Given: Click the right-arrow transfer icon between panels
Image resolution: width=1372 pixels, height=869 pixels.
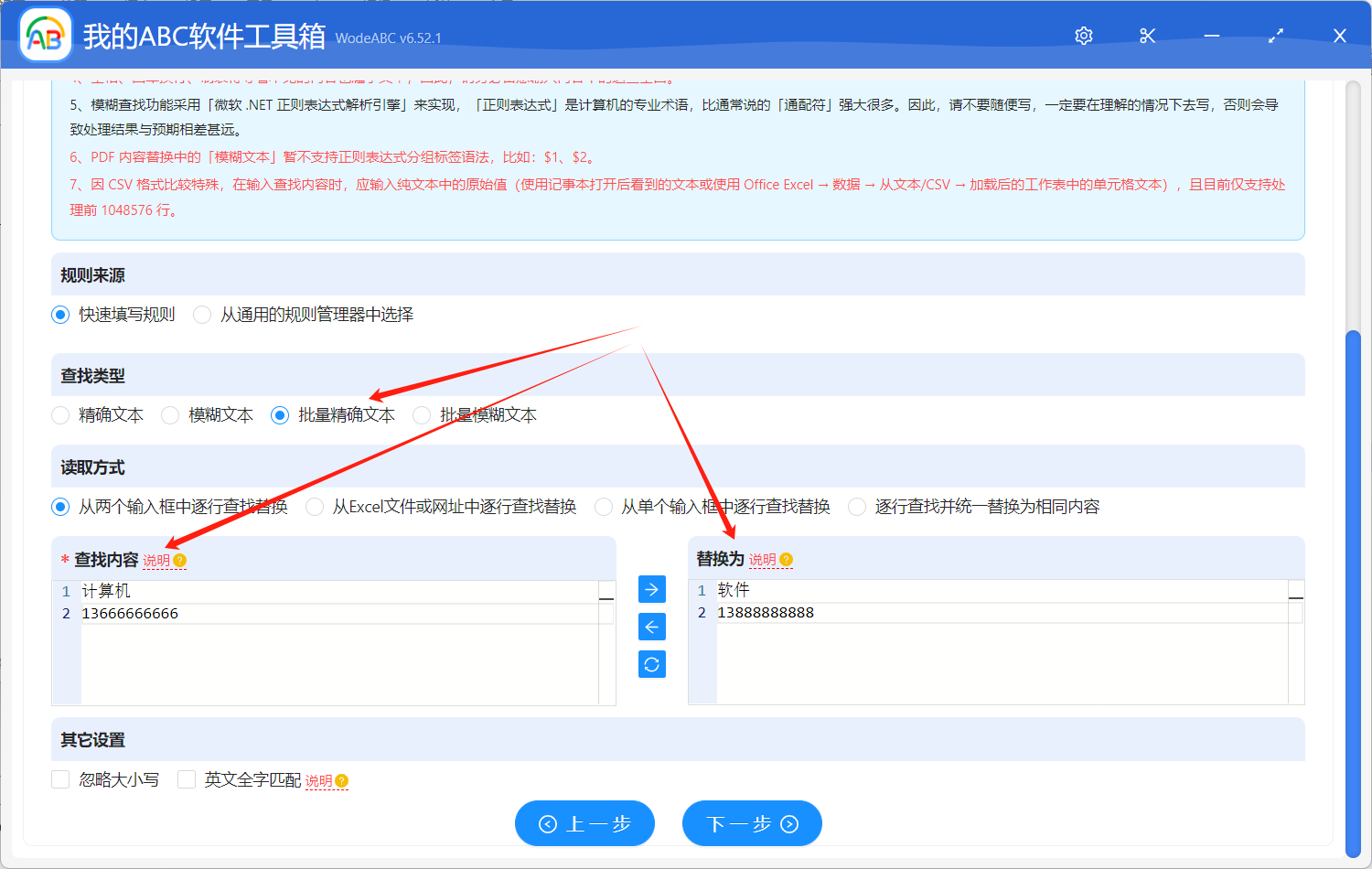Looking at the screenshot, I should pos(651,589).
